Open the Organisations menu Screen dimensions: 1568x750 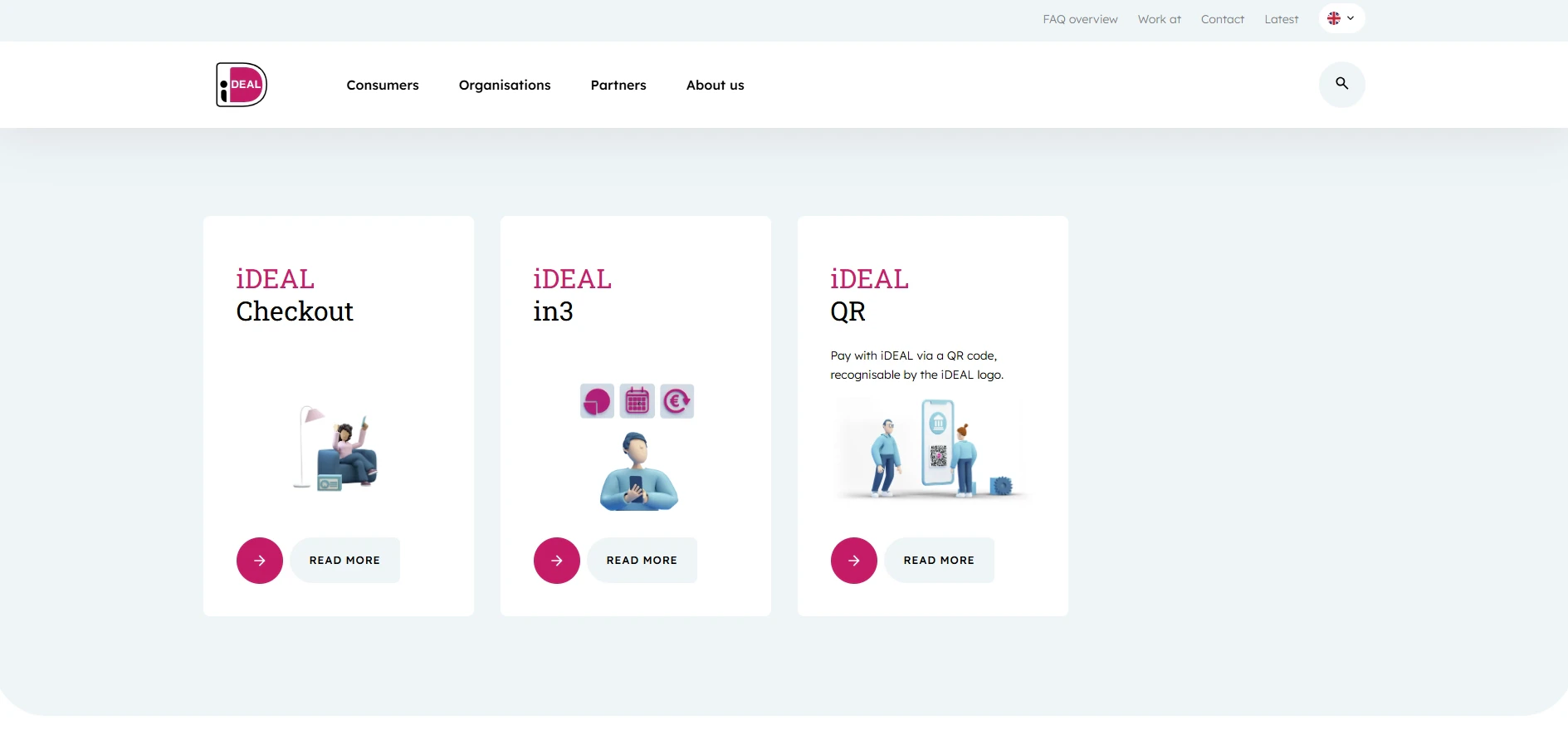tap(505, 85)
